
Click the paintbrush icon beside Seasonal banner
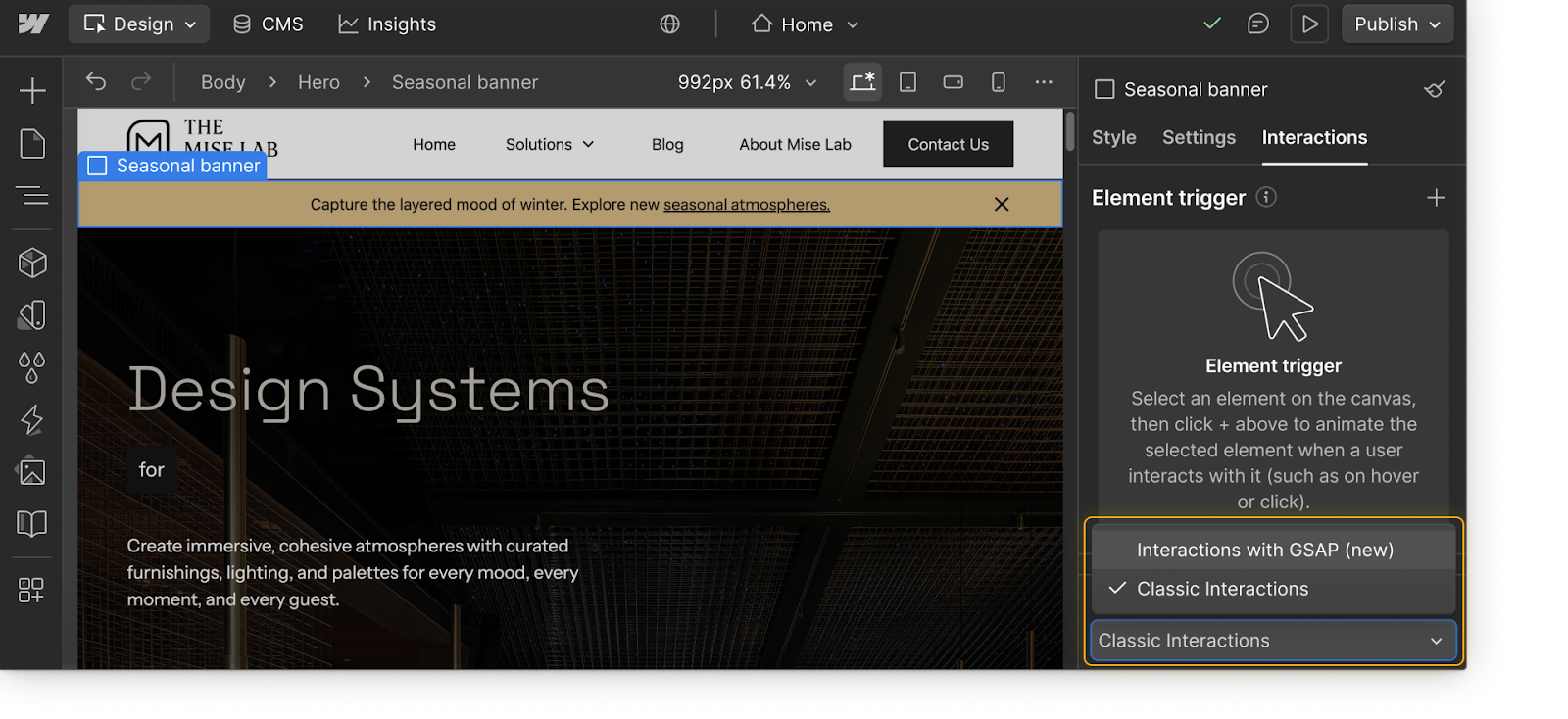[x=1435, y=89]
